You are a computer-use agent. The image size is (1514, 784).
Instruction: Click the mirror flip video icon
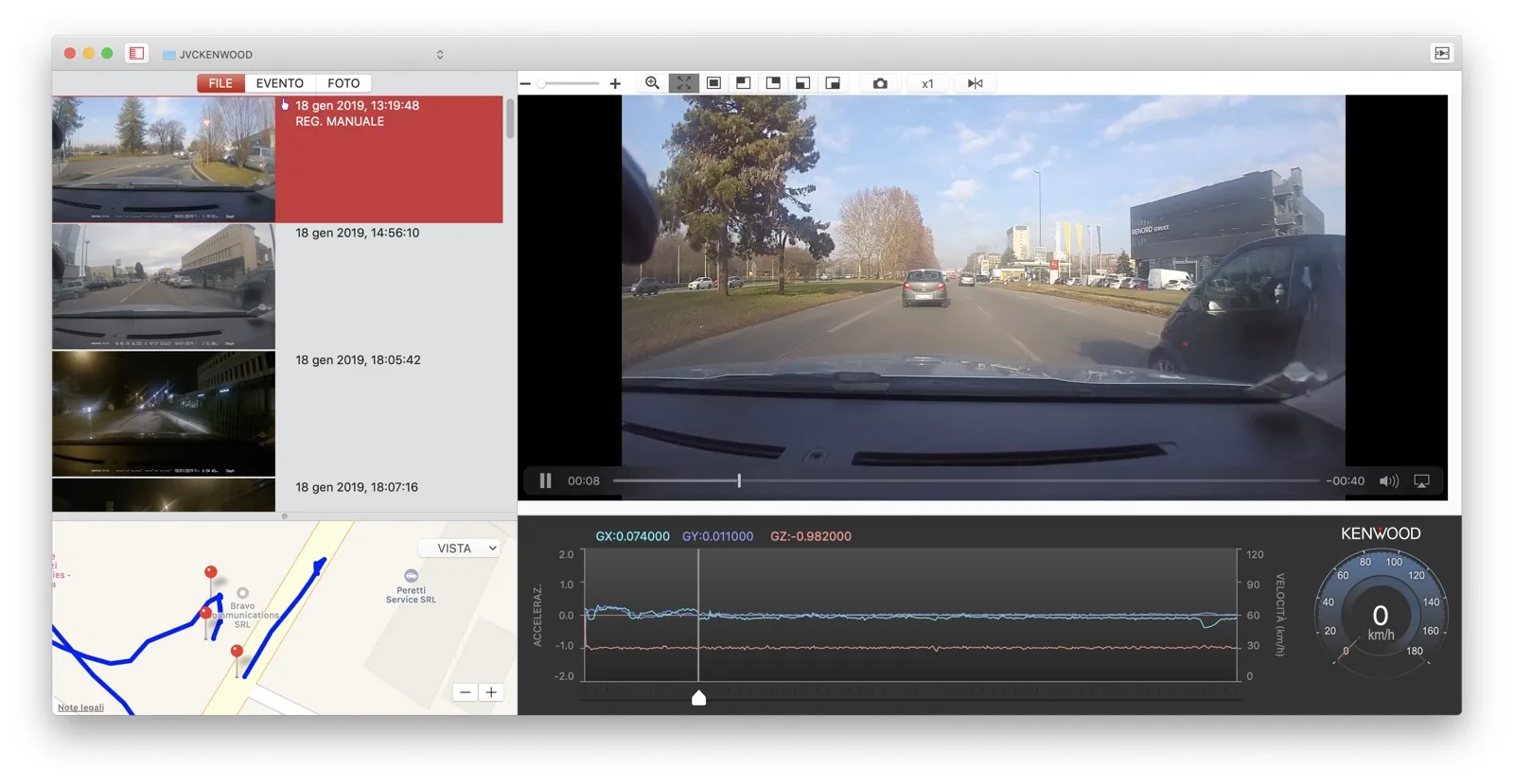(976, 83)
